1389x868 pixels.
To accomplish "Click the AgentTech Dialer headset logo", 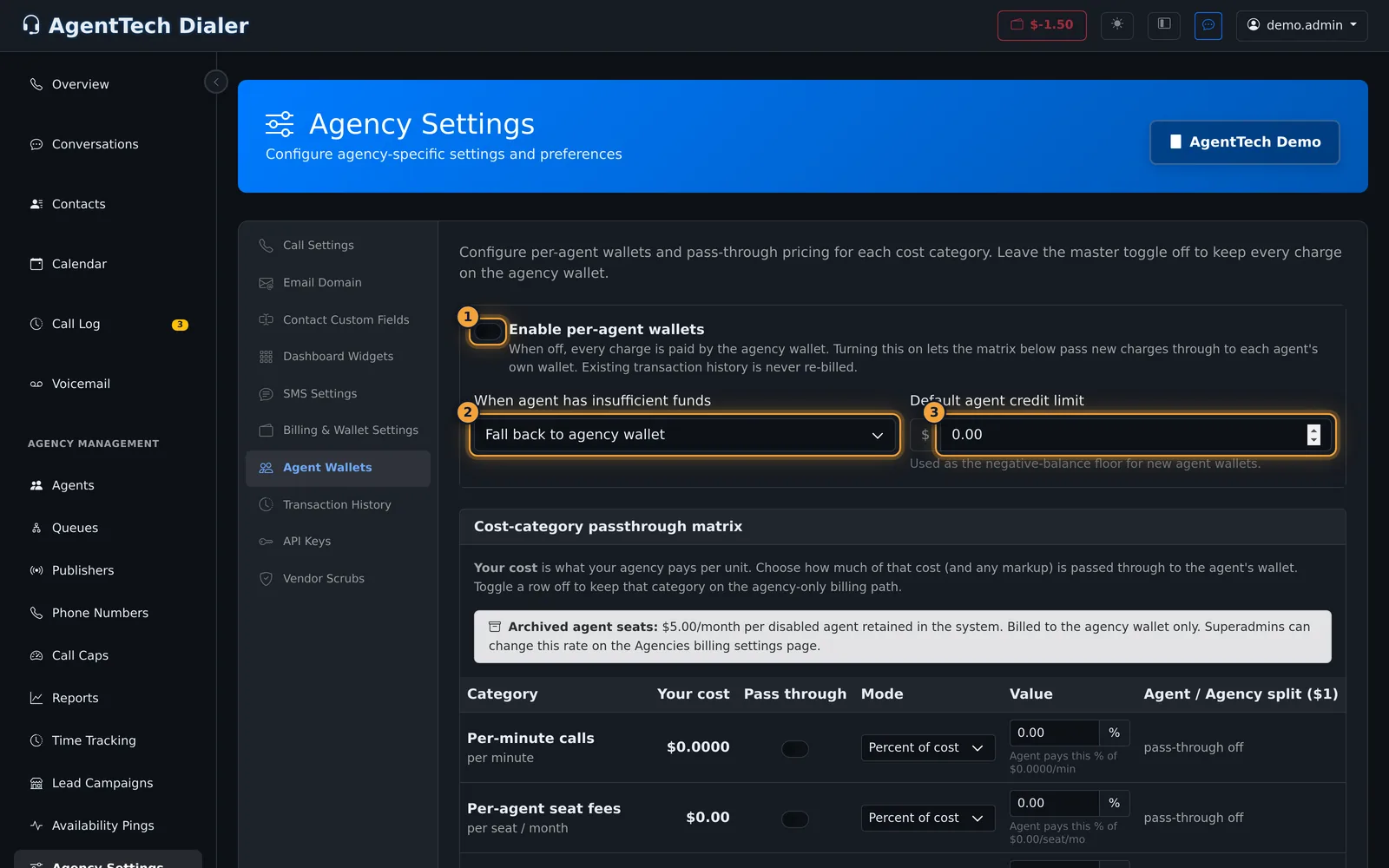I will click(31, 25).
